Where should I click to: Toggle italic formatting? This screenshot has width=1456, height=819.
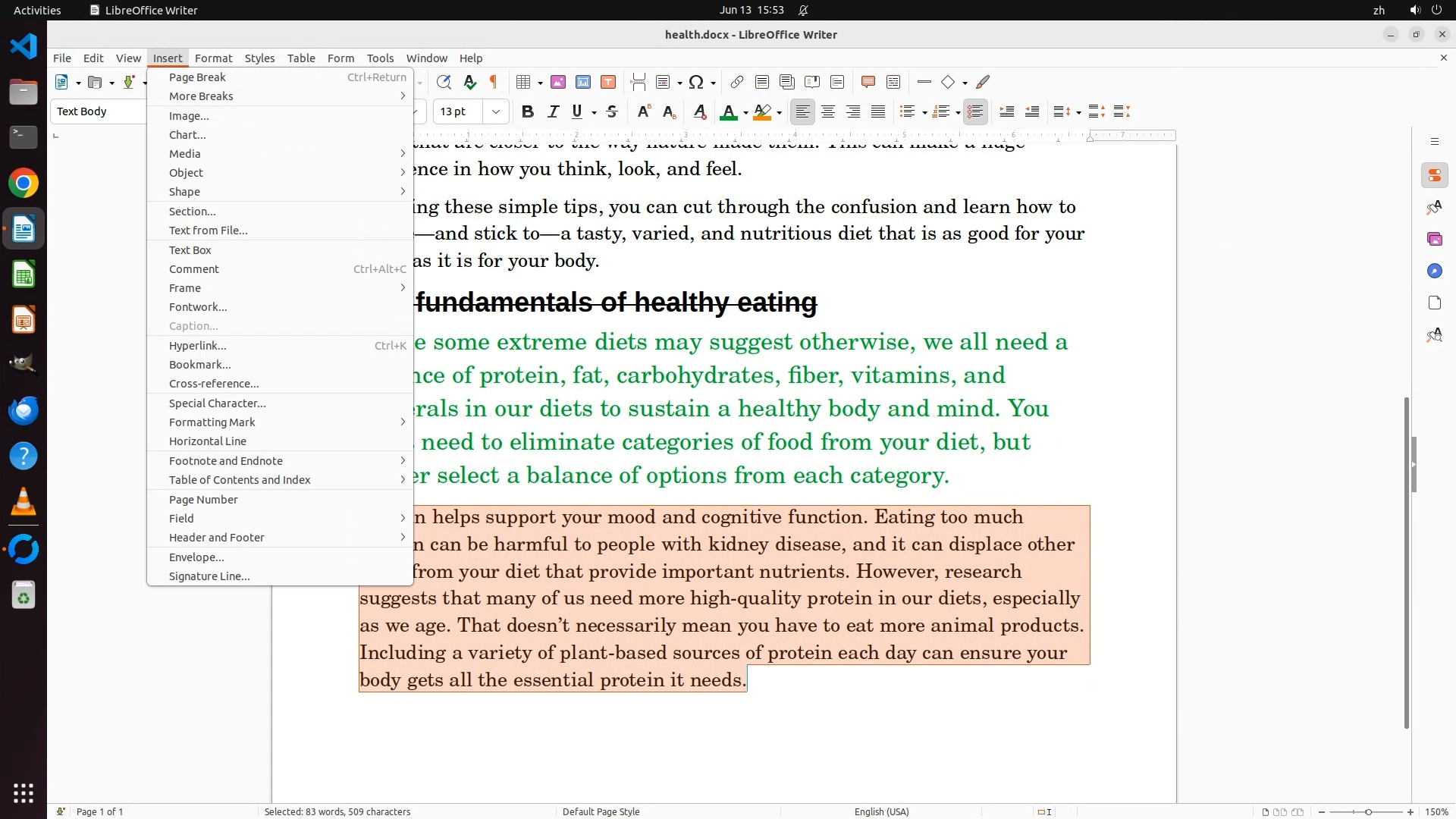click(x=553, y=112)
